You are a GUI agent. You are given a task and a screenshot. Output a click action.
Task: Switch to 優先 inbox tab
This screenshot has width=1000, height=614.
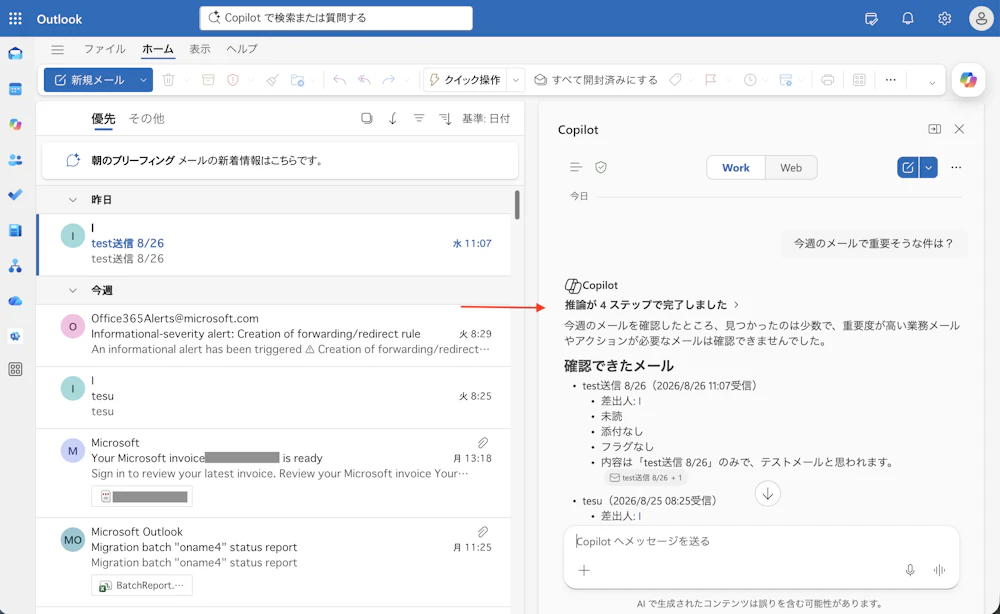point(103,119)
